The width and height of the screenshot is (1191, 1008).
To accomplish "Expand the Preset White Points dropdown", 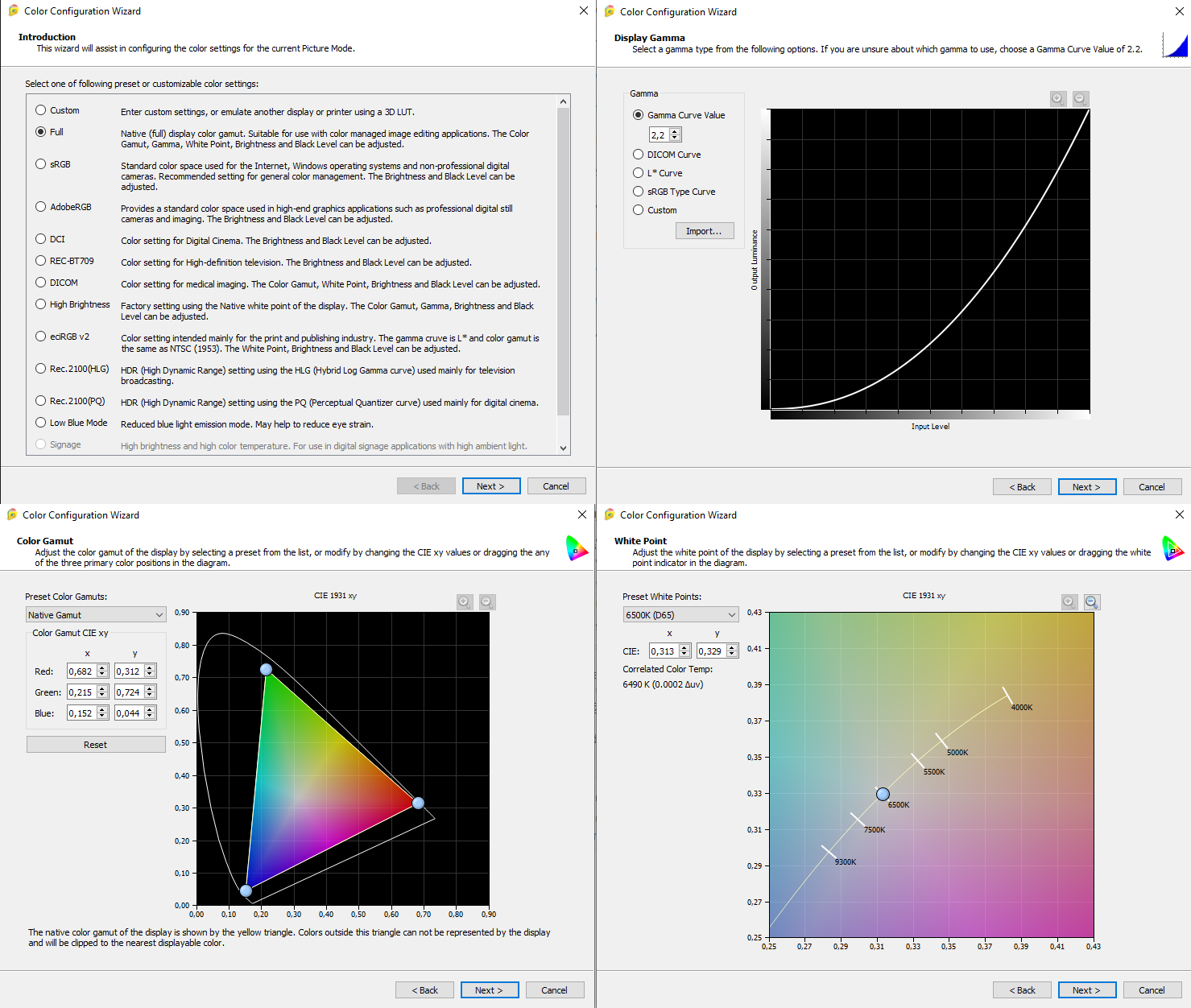I will 680,615.
